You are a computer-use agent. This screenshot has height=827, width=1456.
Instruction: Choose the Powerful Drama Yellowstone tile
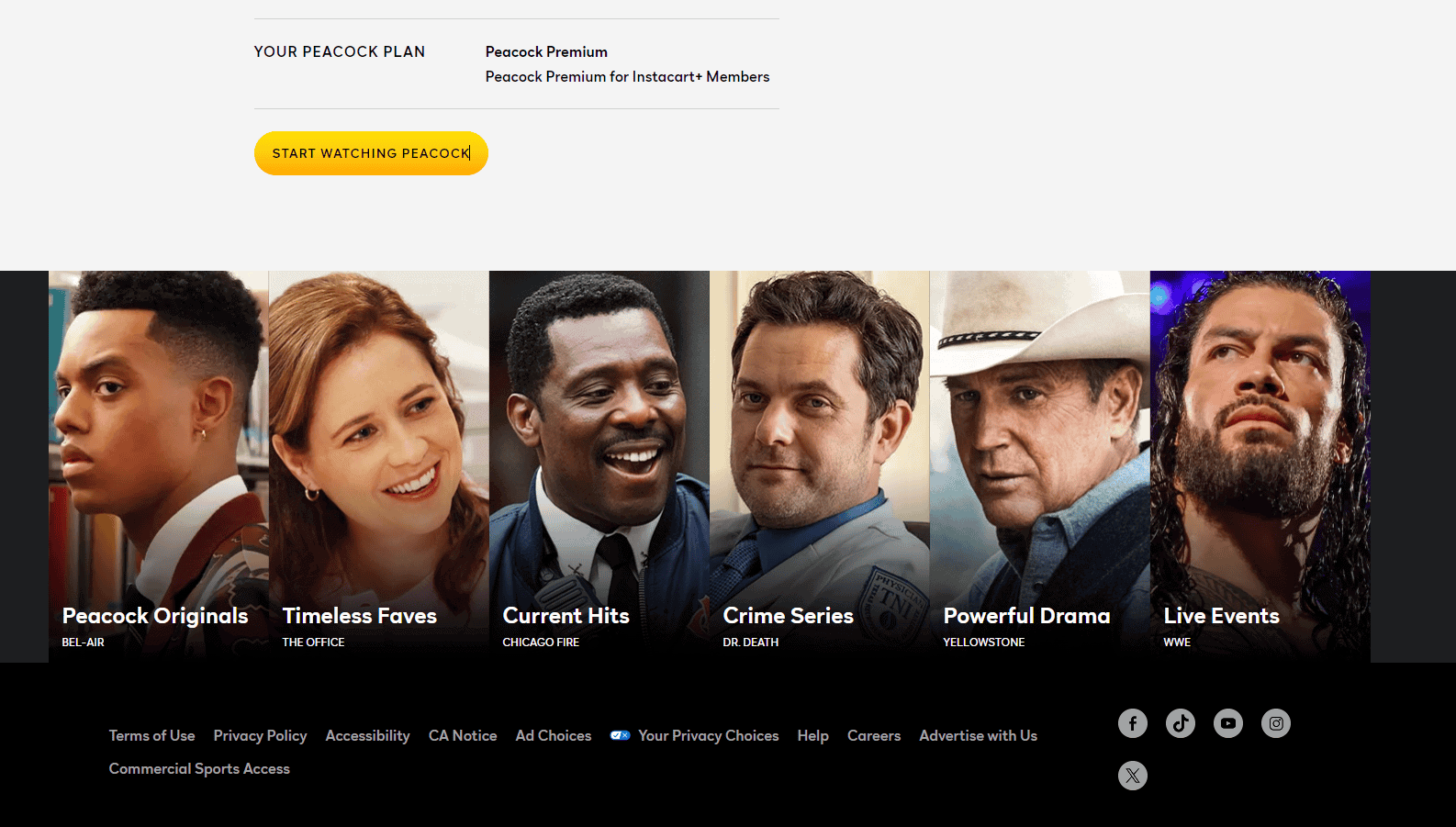coord(1039,466)
